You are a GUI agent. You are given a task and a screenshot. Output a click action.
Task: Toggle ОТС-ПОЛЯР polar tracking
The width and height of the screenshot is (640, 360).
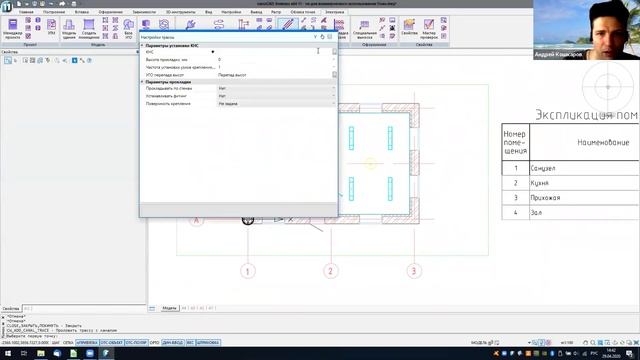tap(136, 343)
